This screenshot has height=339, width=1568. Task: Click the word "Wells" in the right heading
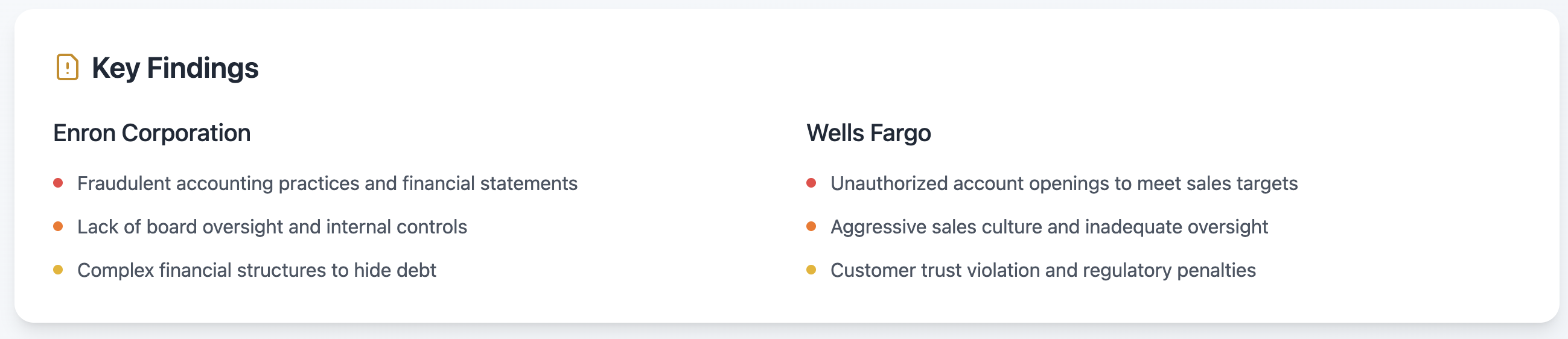click(x=835, y=133)
